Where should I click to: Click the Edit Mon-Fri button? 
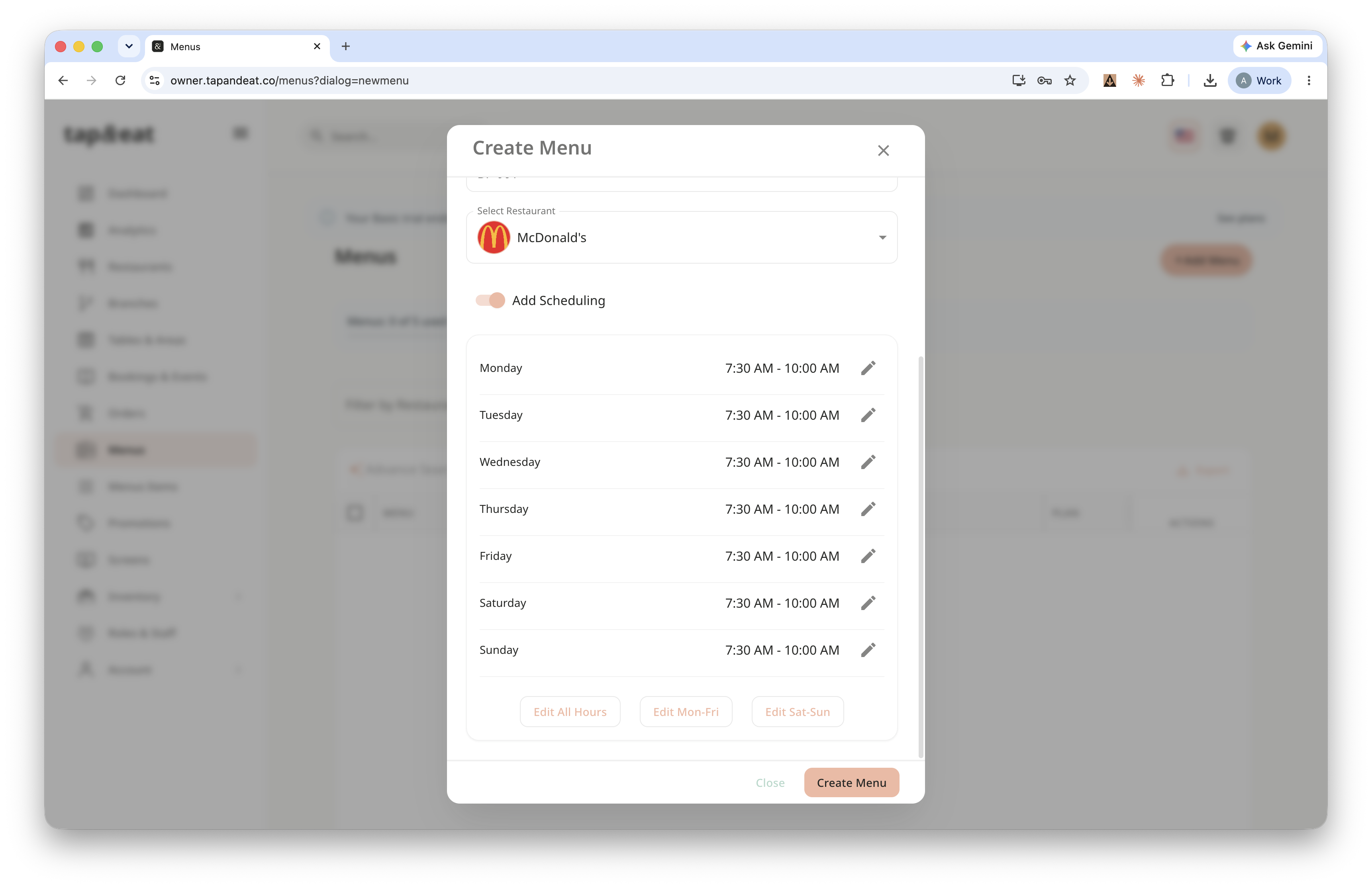tap(686, 712)
